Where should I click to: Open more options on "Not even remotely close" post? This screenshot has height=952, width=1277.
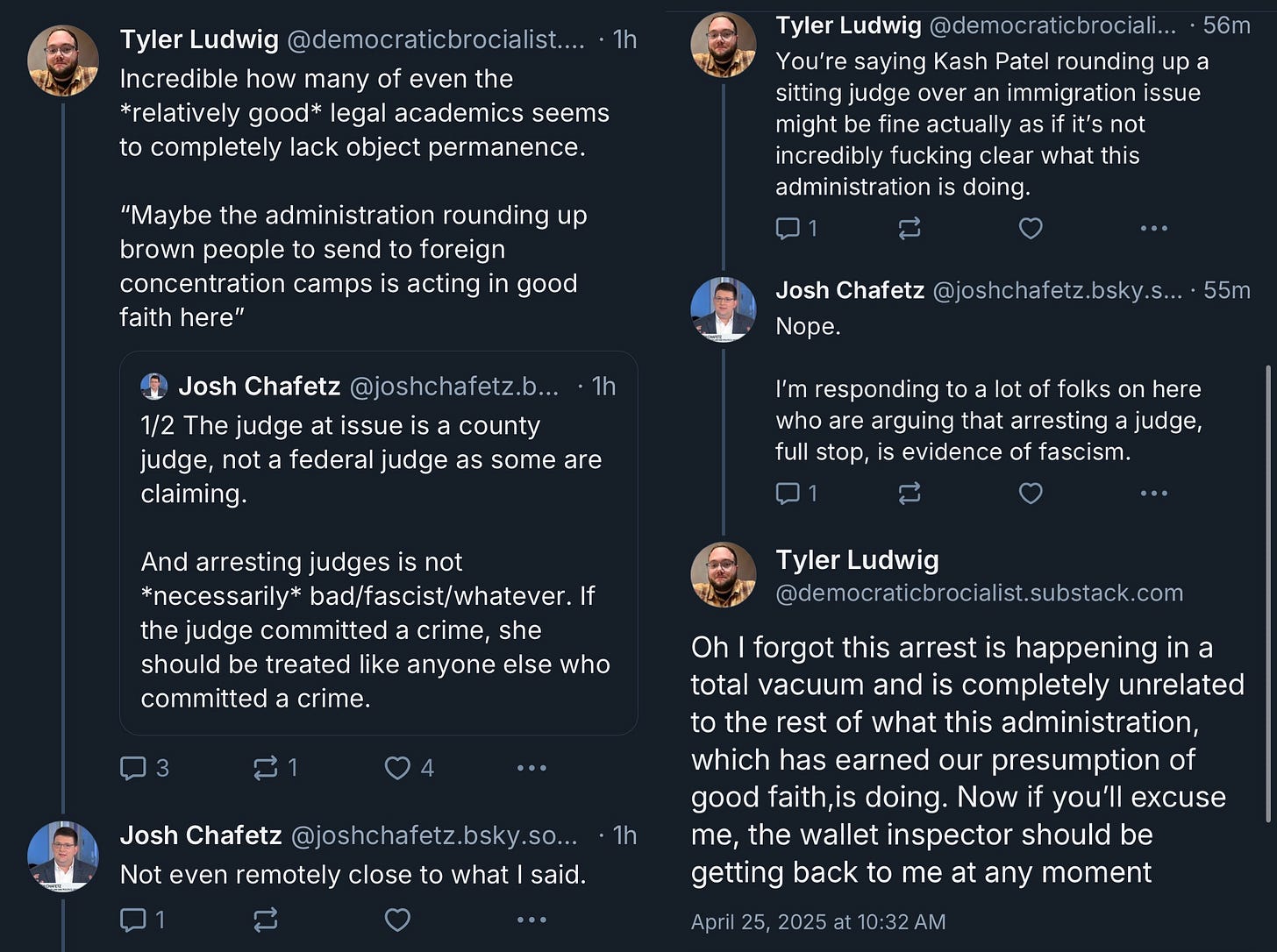531,920
